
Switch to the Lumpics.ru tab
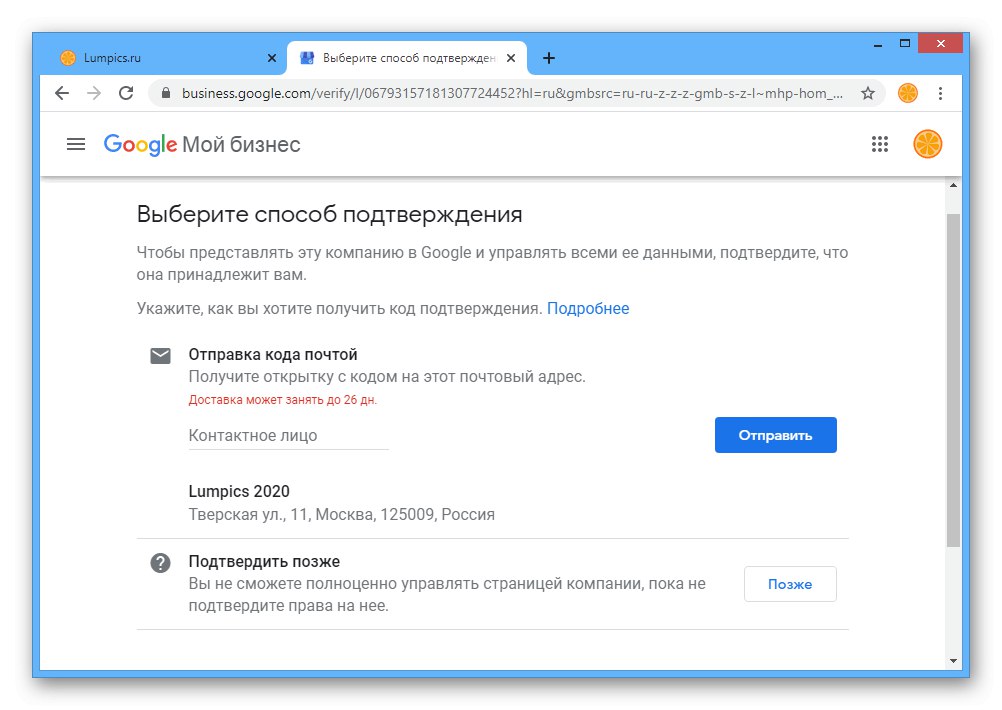[x=150, y=58]
